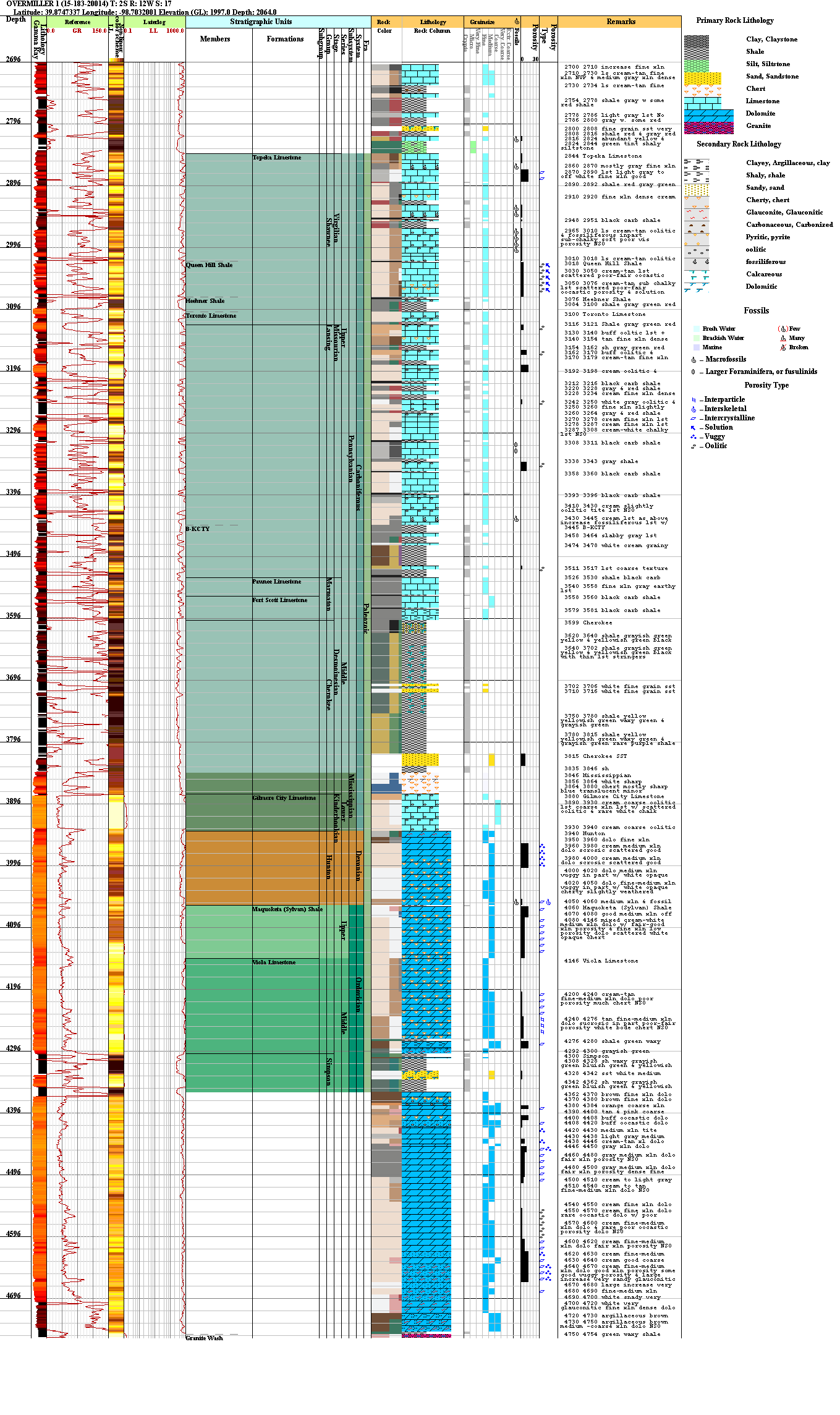Click the Queen Hill Shale member label

[210, 265]
